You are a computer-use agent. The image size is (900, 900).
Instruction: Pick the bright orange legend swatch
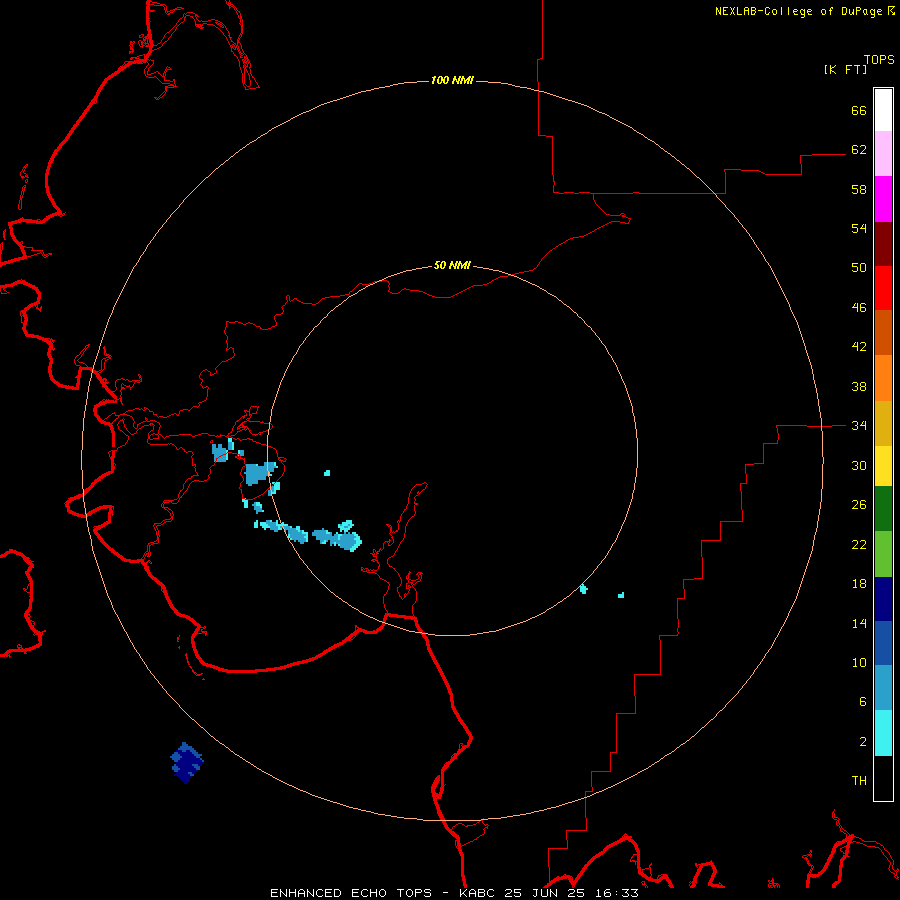pyautogui.click(x=883, y=378)
